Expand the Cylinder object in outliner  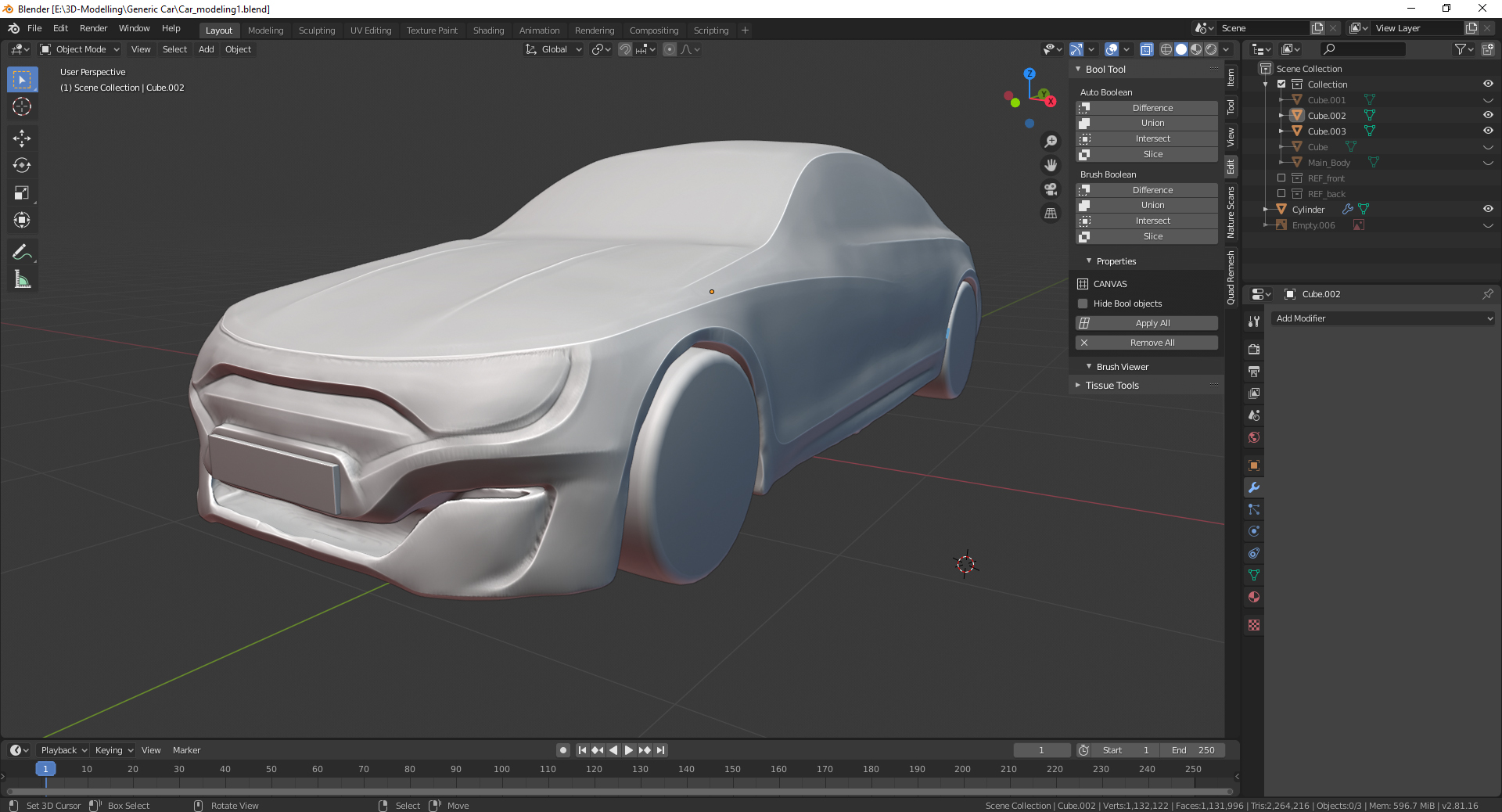pyautogui.click(x=1267, y=209)
